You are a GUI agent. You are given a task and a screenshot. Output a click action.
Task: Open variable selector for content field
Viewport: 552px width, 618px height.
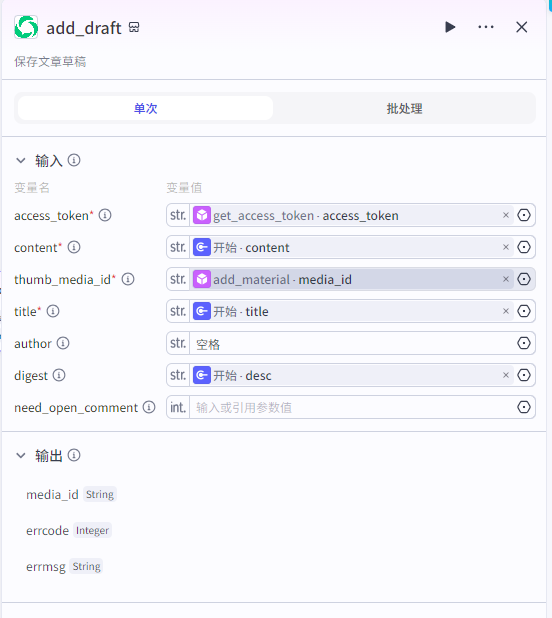point(524,247)
